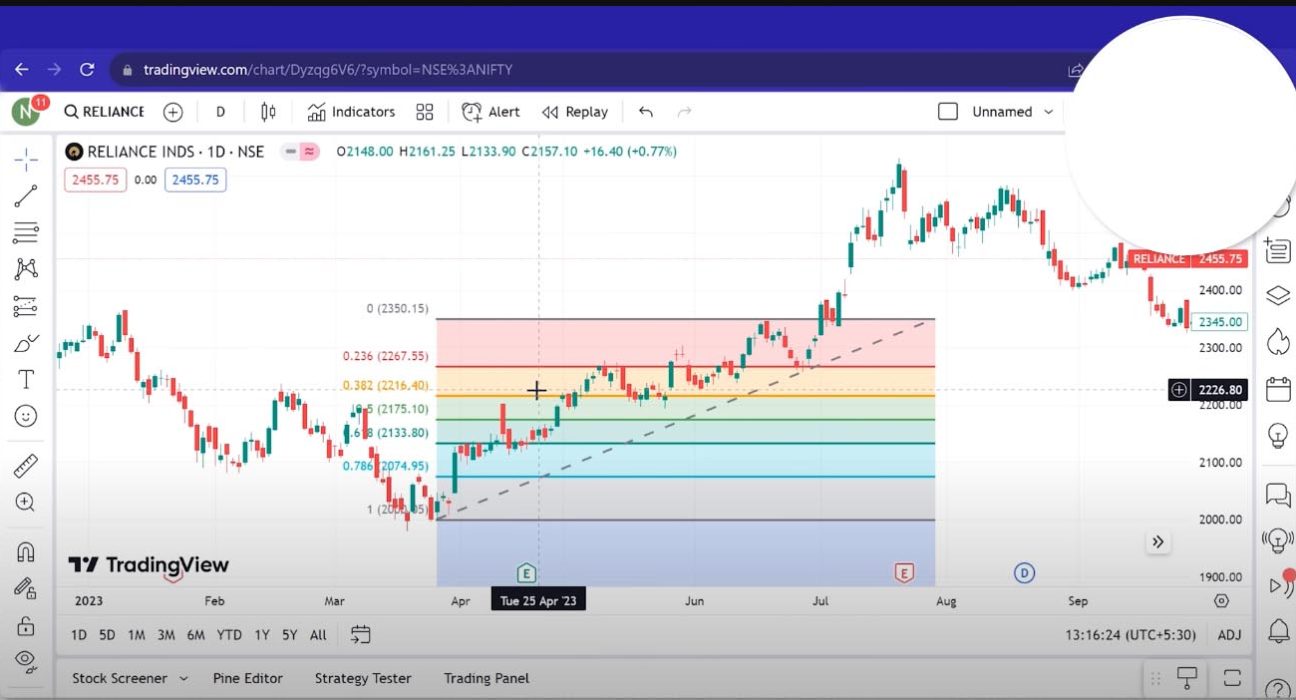The height and width of the screenshot is (700, 1296).
Task: Click the Undo arrow
Action: [x=646, y=112]
